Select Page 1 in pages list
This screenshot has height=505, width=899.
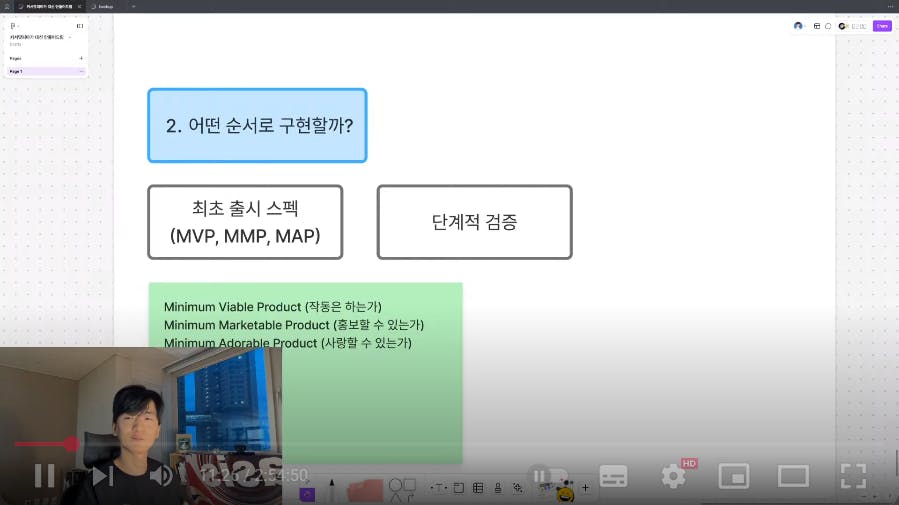pos(46,72)
